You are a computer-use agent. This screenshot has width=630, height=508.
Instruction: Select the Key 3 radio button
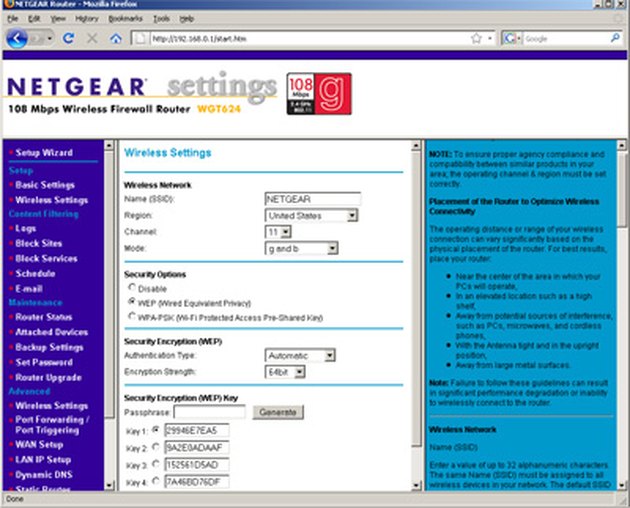156,464
